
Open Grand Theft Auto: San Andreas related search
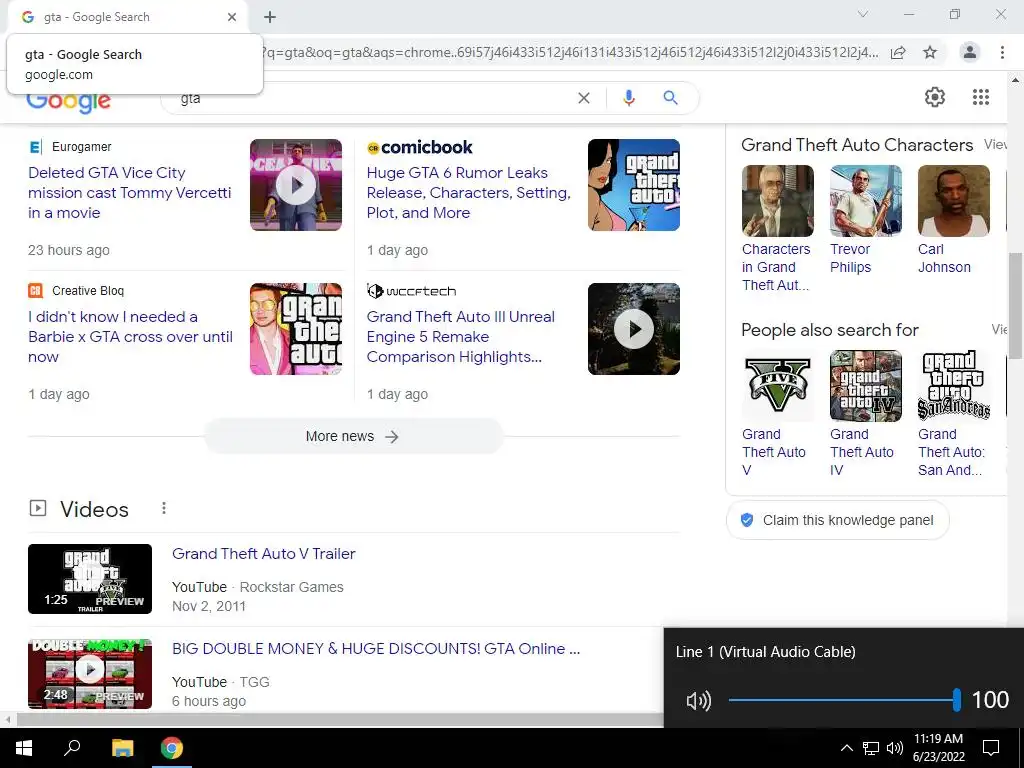coord(953,414)
